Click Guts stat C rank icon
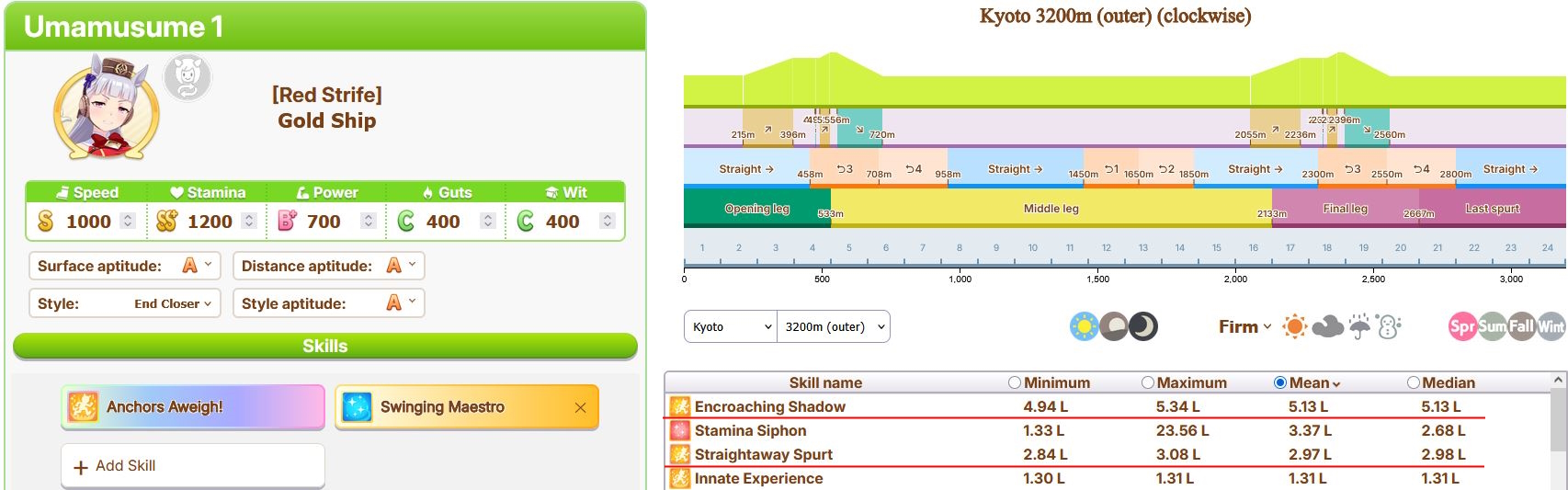Viewport: 1568px width, 490px height. (406, 222)
